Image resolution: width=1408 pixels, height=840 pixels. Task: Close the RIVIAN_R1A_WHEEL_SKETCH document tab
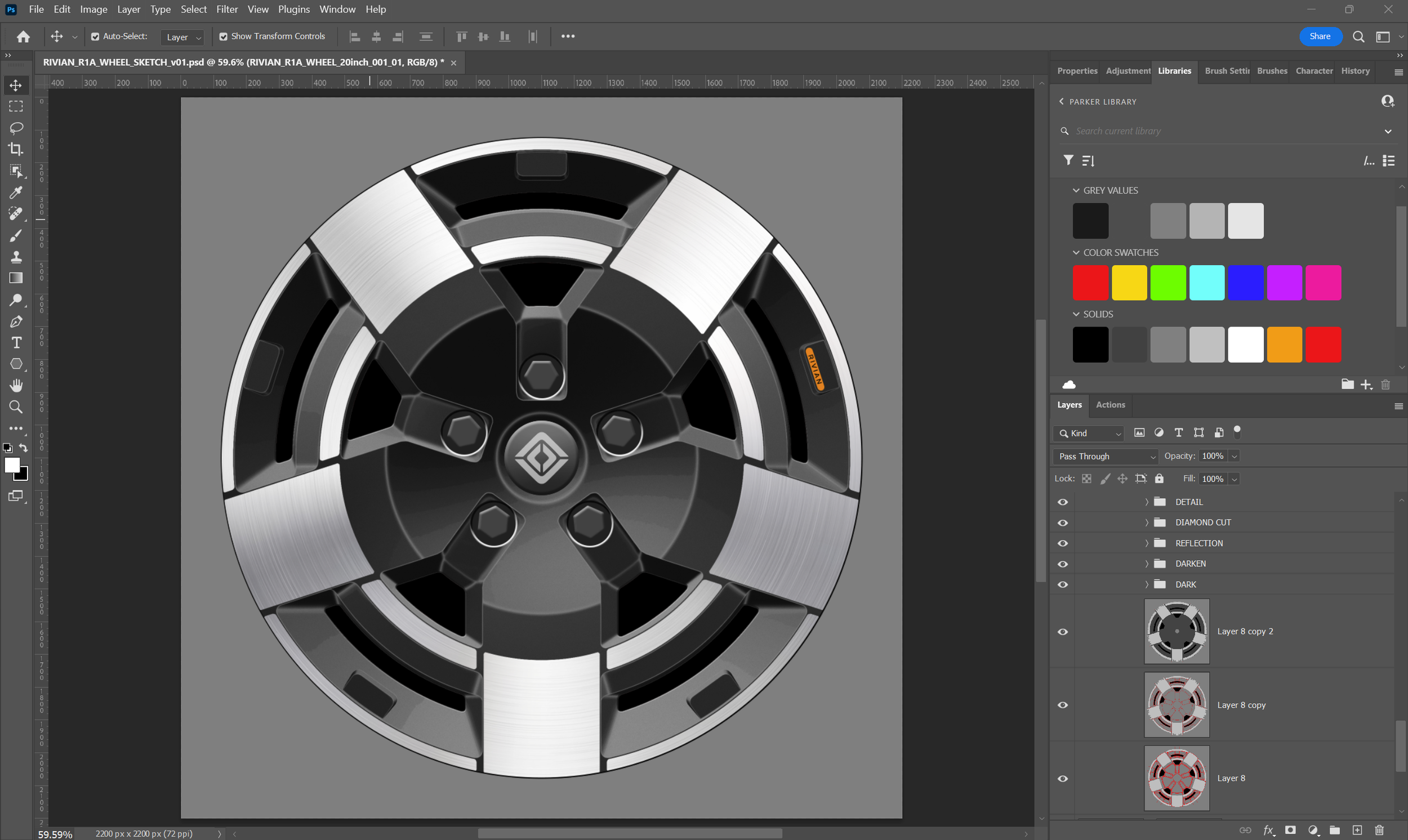tap(453, 63)
